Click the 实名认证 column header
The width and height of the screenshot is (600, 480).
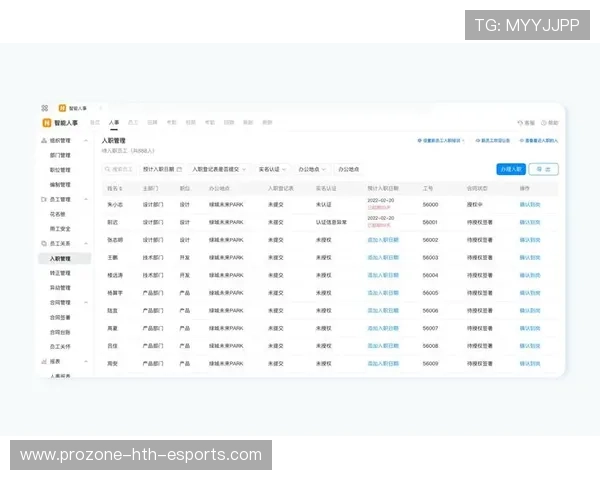coord(326,188)
